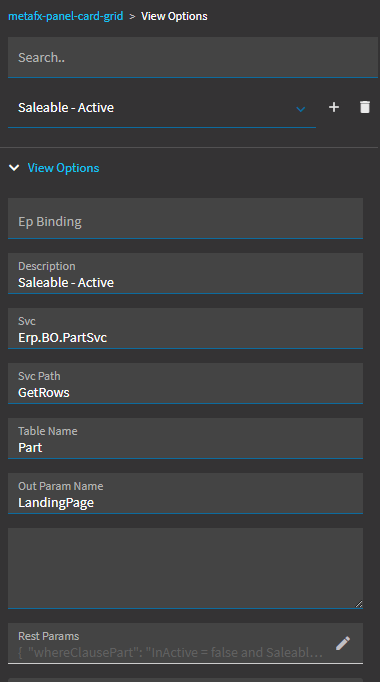Open dropdown arrow next to Saleable - Active

(300, 109)
